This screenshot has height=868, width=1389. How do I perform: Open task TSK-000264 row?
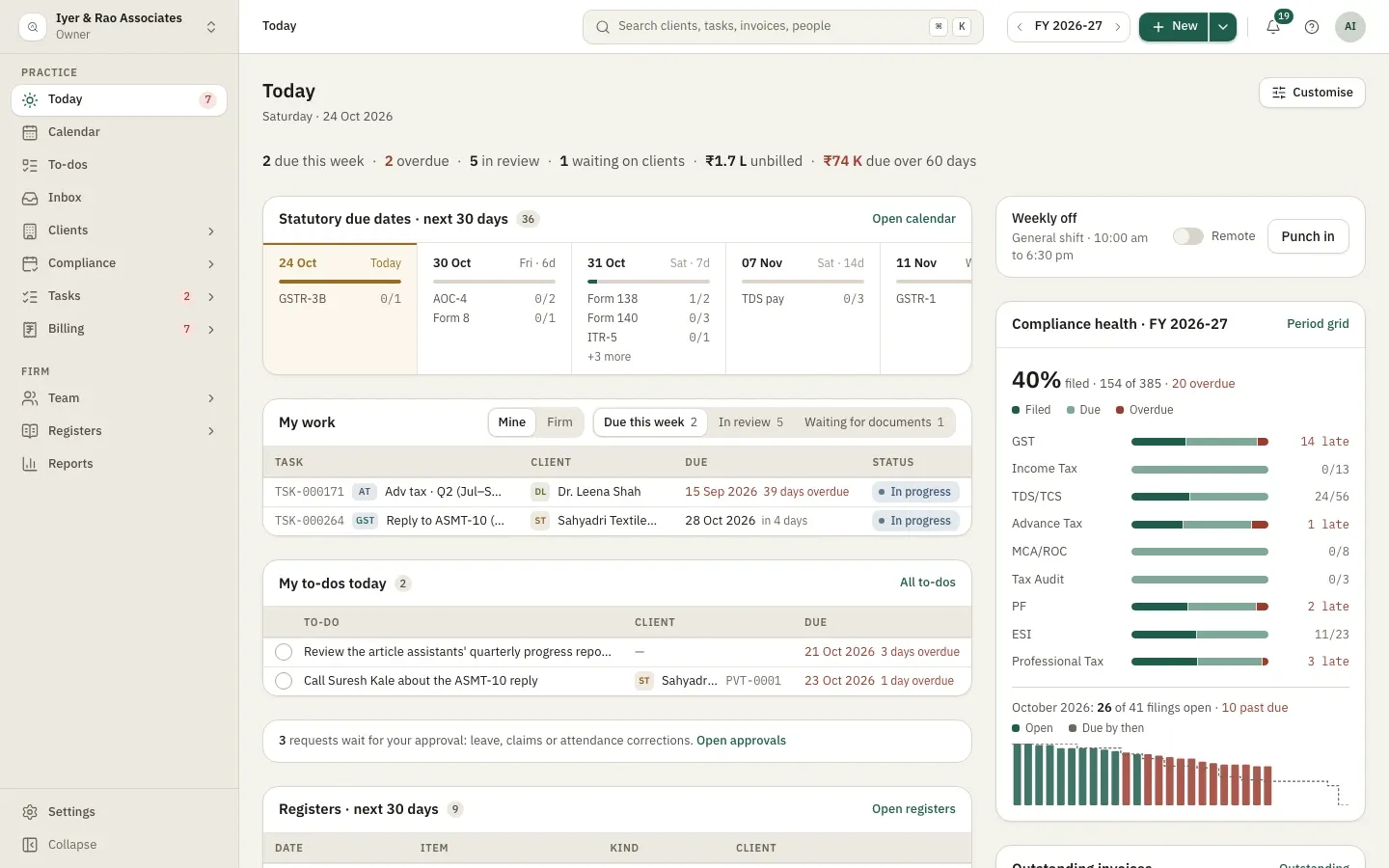click(x=617, y=521)
